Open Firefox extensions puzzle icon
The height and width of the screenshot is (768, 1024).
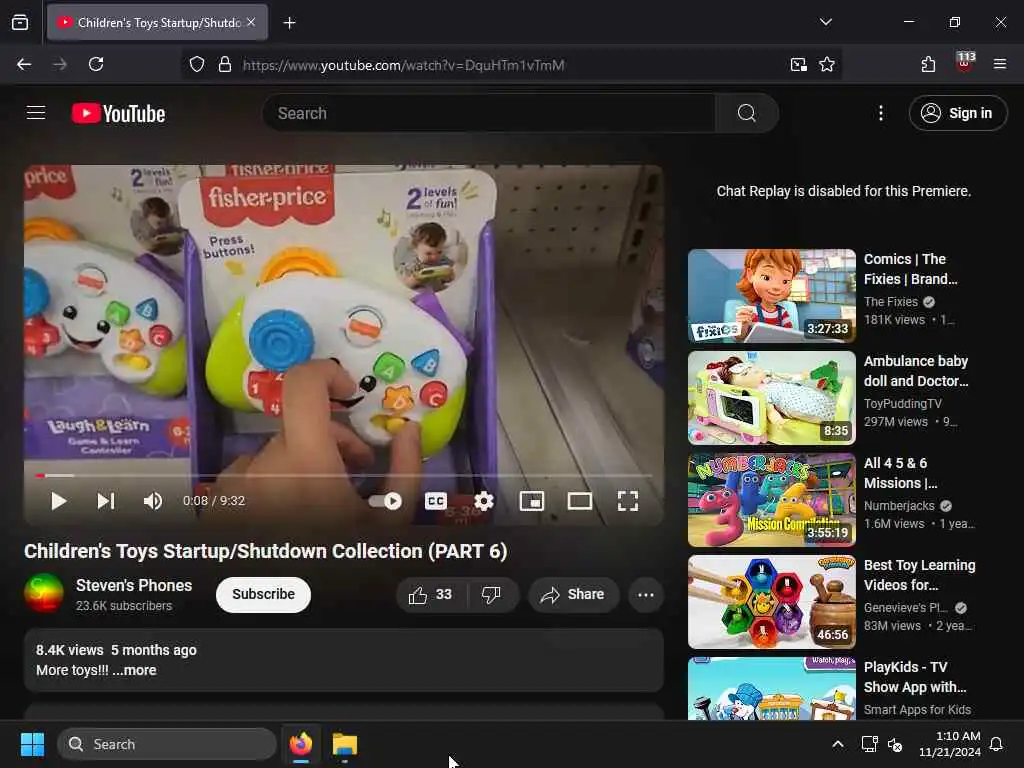928,64
